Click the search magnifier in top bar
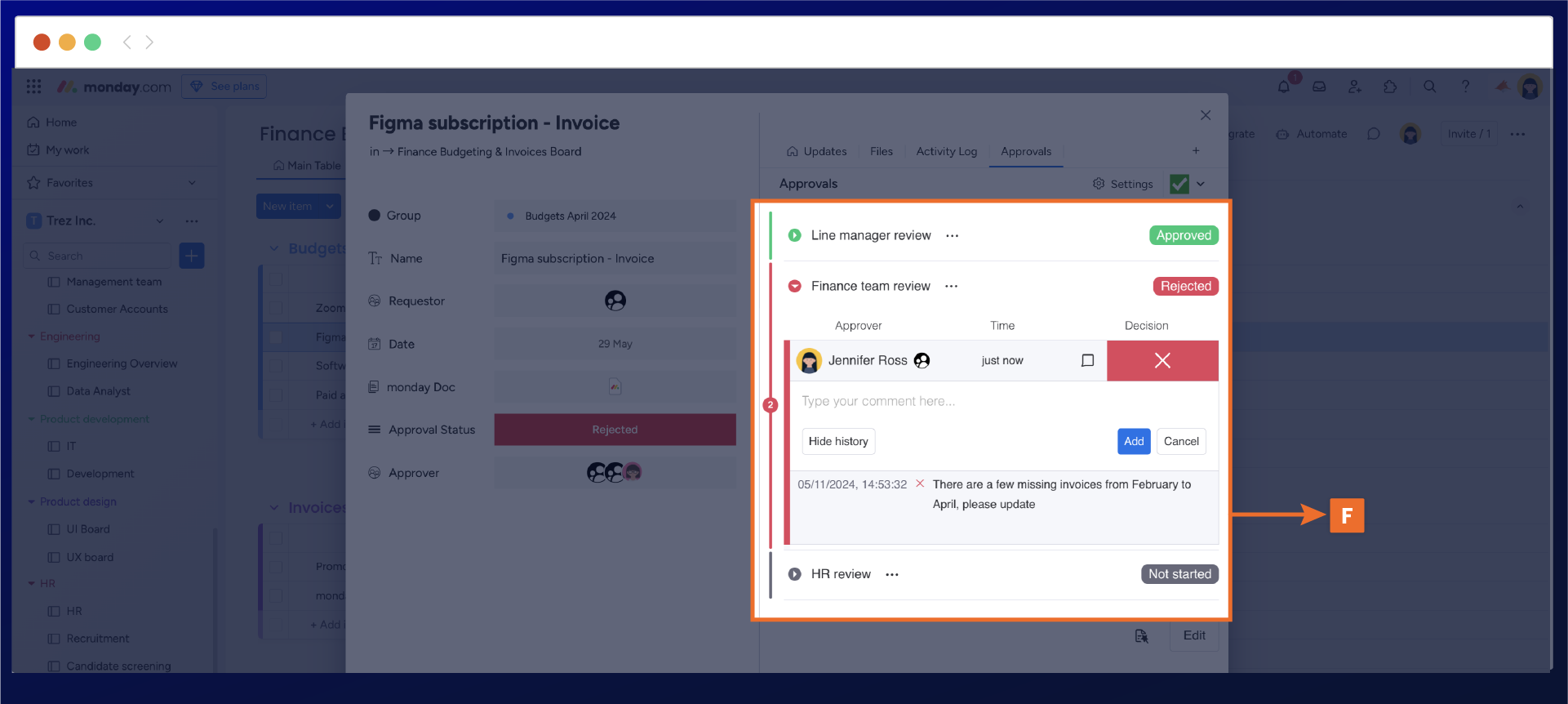 click(1429, 87)
